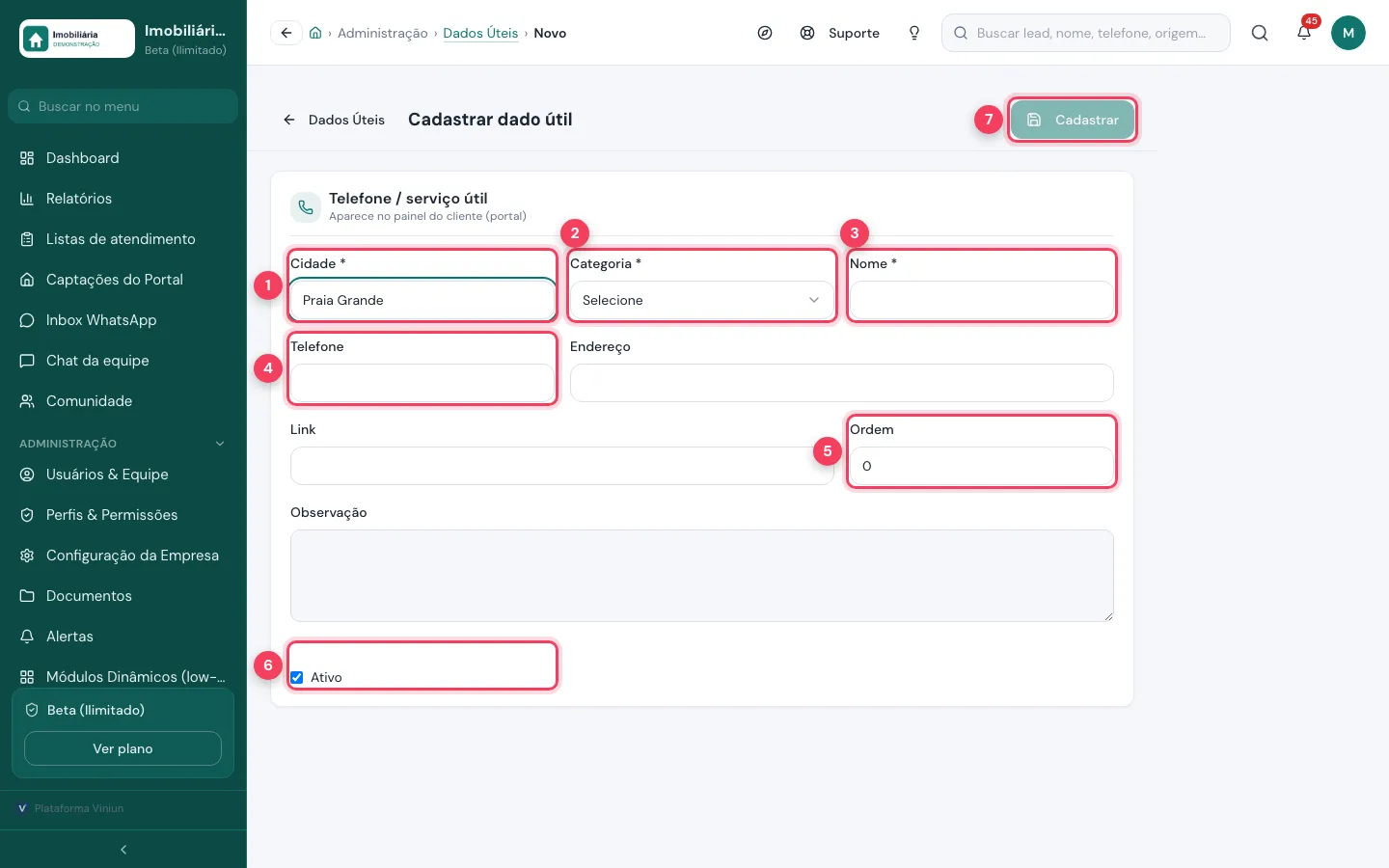This screenshot has height=868, width=1389.
Task: Click the Nome input field
Action: pyautogui.click(x=982, y=300)
